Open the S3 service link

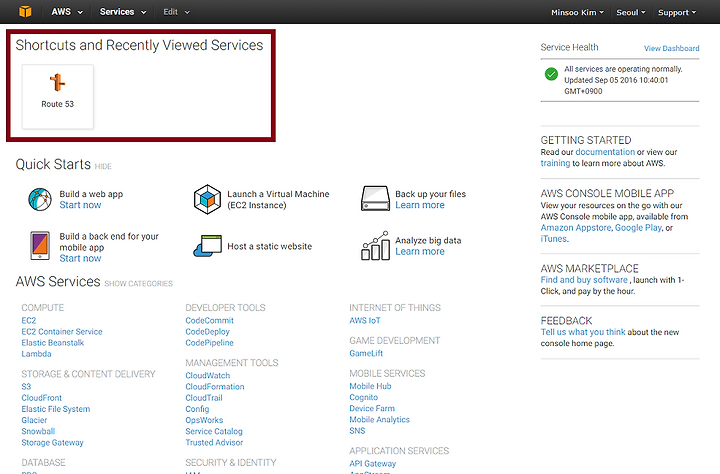point(26,386)
